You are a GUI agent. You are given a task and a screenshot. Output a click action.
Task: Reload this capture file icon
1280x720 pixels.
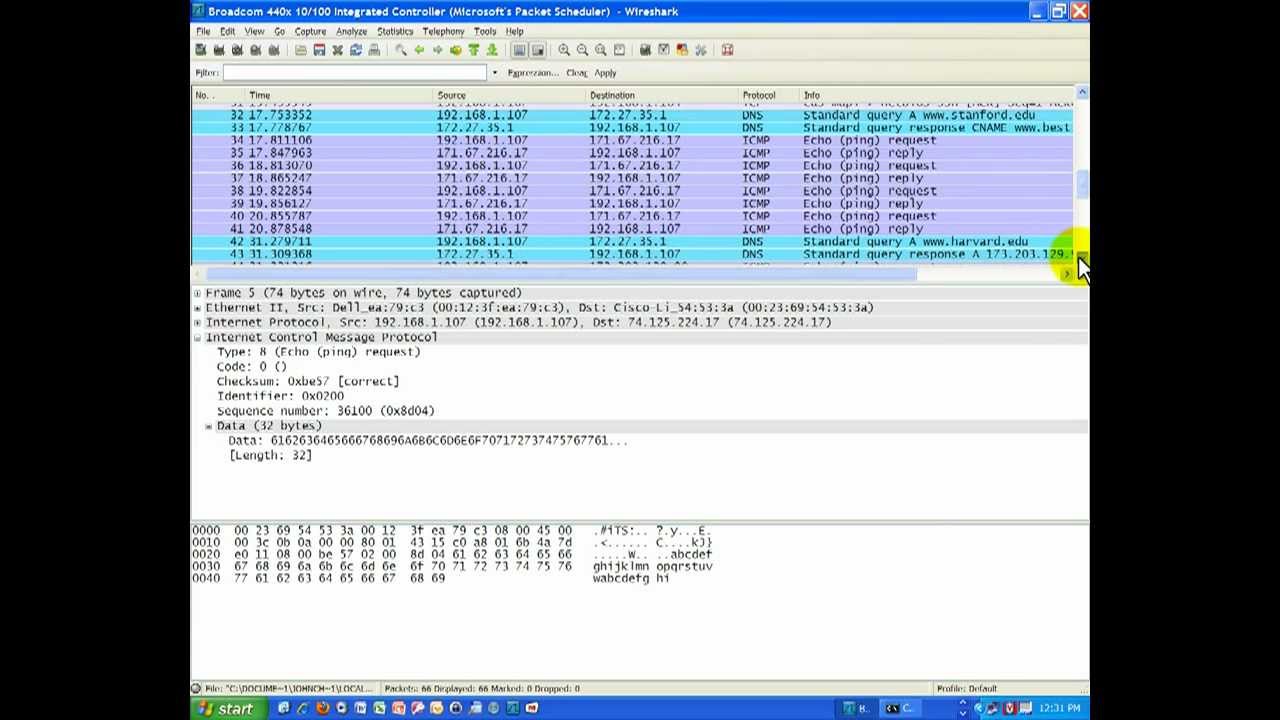click(355, 50)
